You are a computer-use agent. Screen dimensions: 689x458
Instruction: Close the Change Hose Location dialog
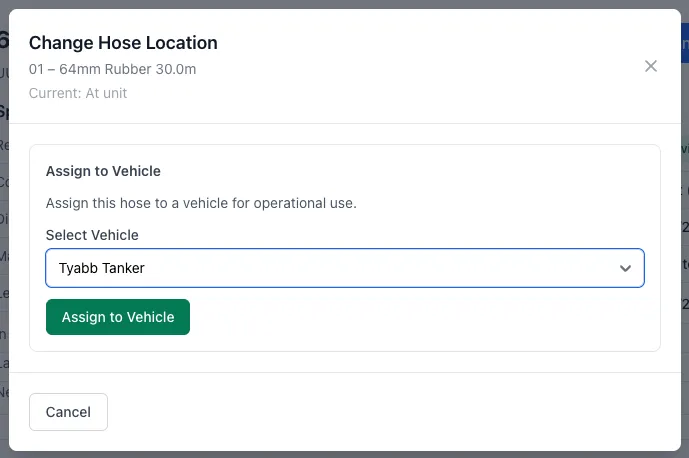click(x=651, y=66)
